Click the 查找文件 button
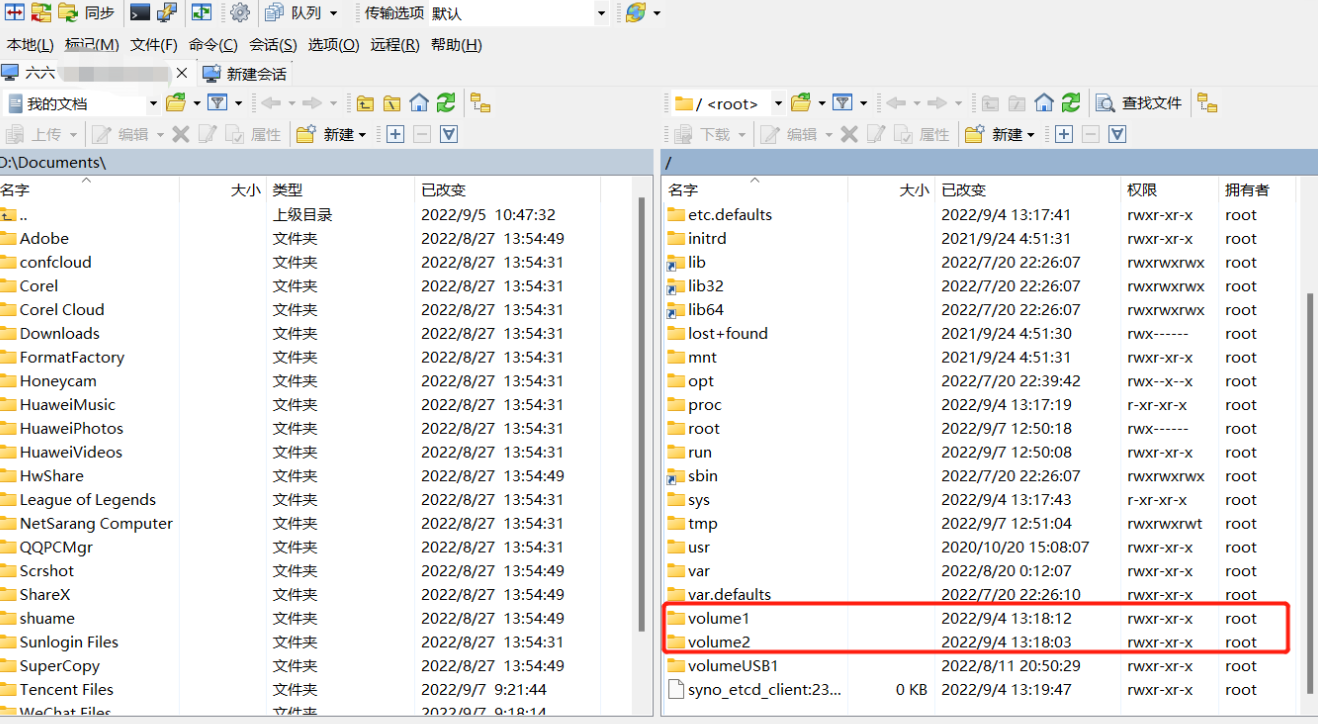1318x724 pixels. (1140, 103)
